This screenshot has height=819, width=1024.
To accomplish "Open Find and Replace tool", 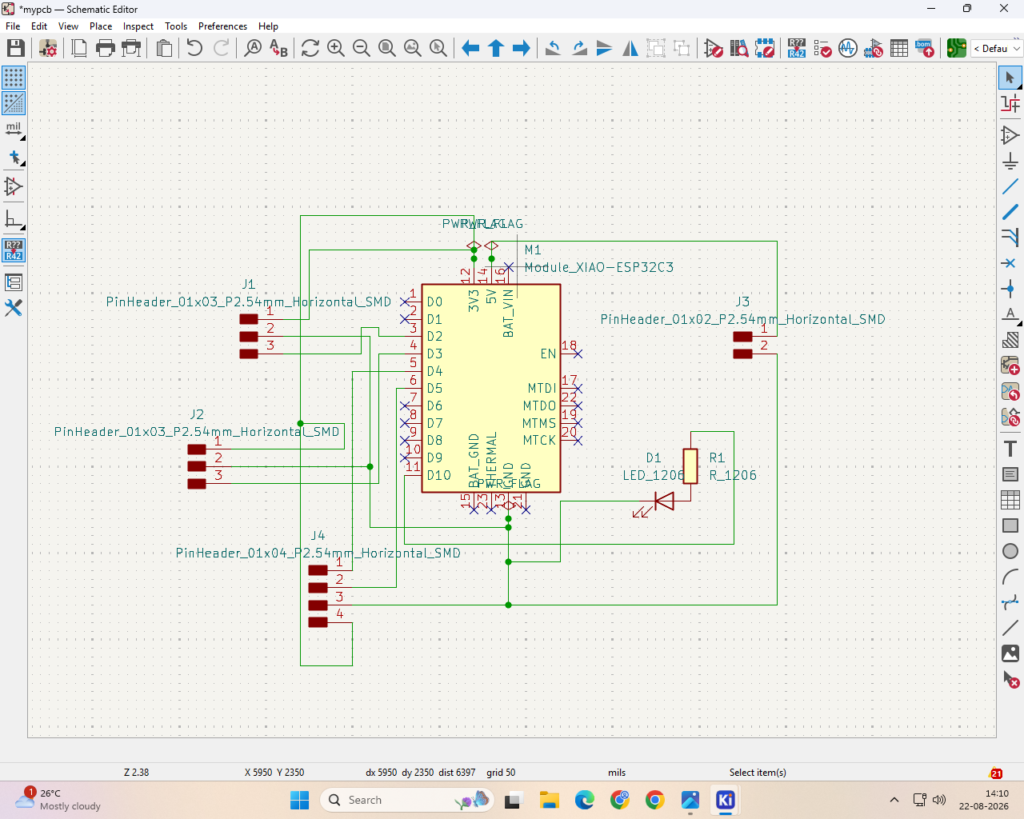I will 279,48.
